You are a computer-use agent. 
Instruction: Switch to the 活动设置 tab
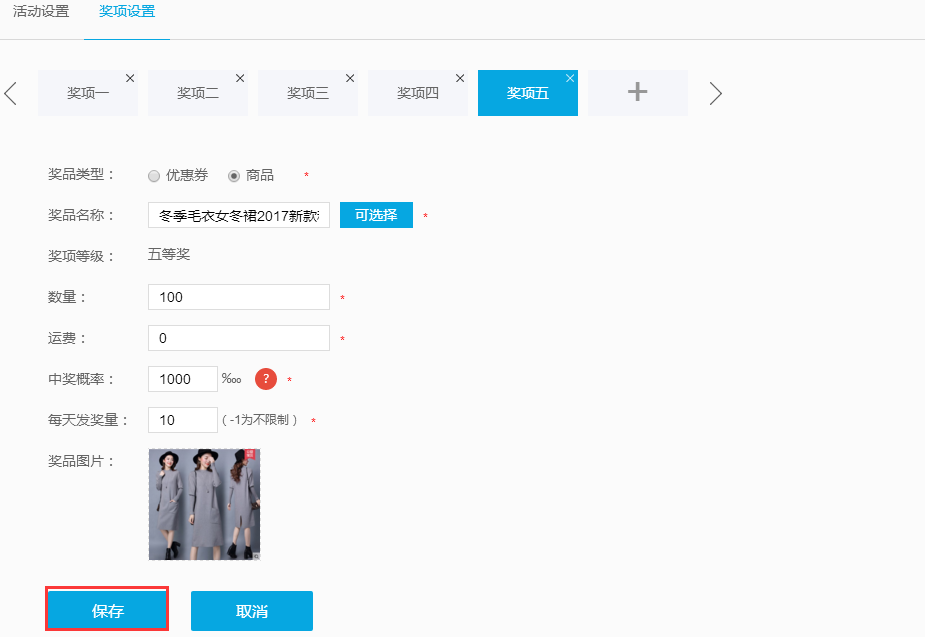pos(41,11)
